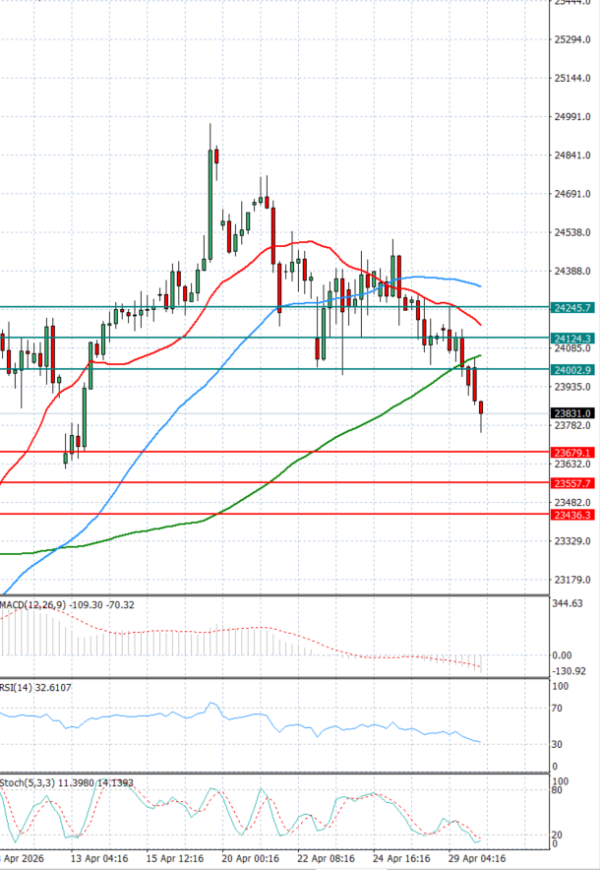Click the RSI(14) indicator label
Image resolution: width=600 pixels, height=870 pixels.
16,688
